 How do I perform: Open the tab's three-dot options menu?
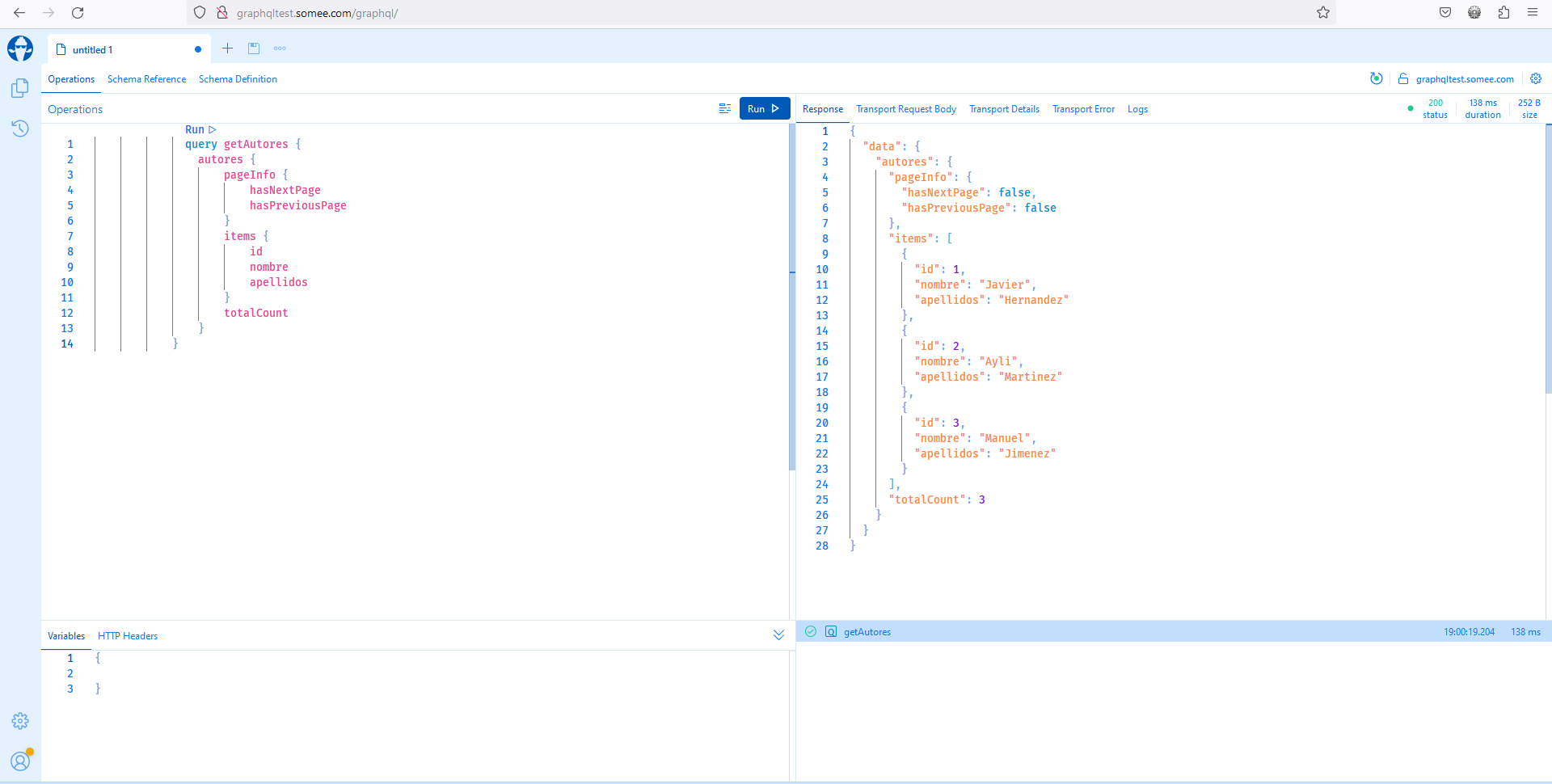pos(280,48)
